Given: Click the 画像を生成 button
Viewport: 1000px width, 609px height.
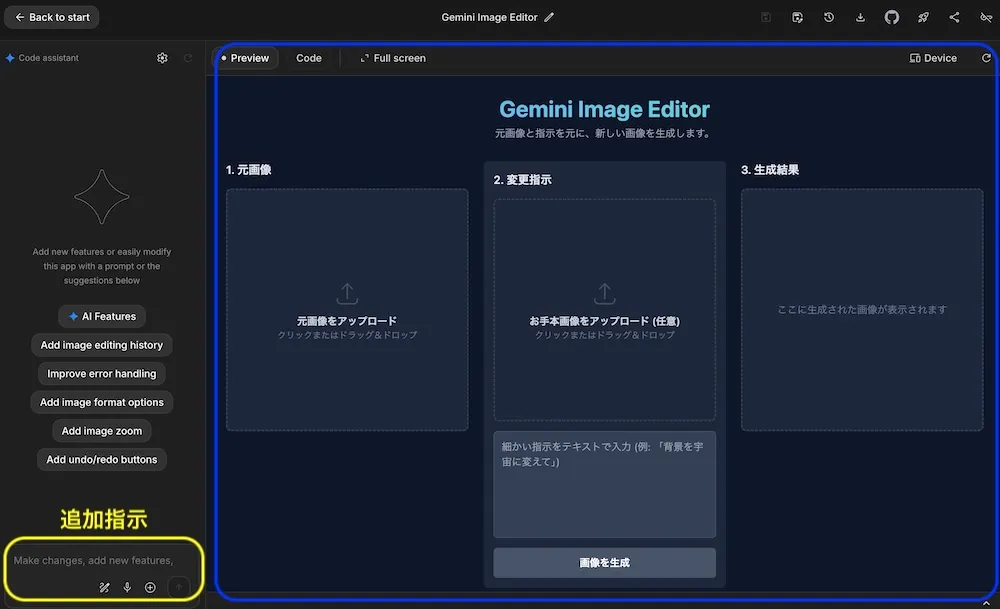Looking at the screenshot, I should tap(604, 563).
